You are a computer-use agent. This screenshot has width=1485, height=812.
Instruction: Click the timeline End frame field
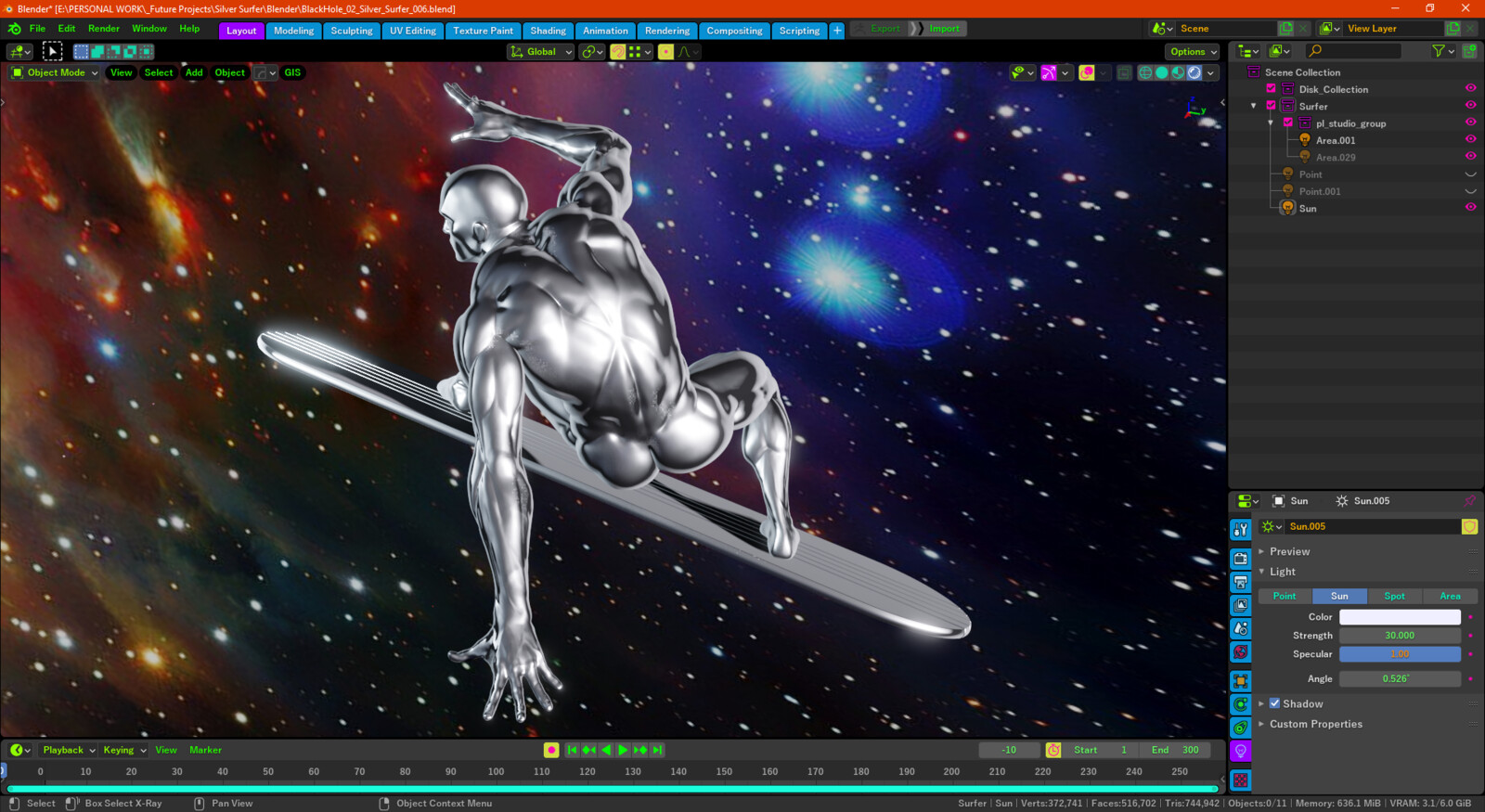point(1176,750)
